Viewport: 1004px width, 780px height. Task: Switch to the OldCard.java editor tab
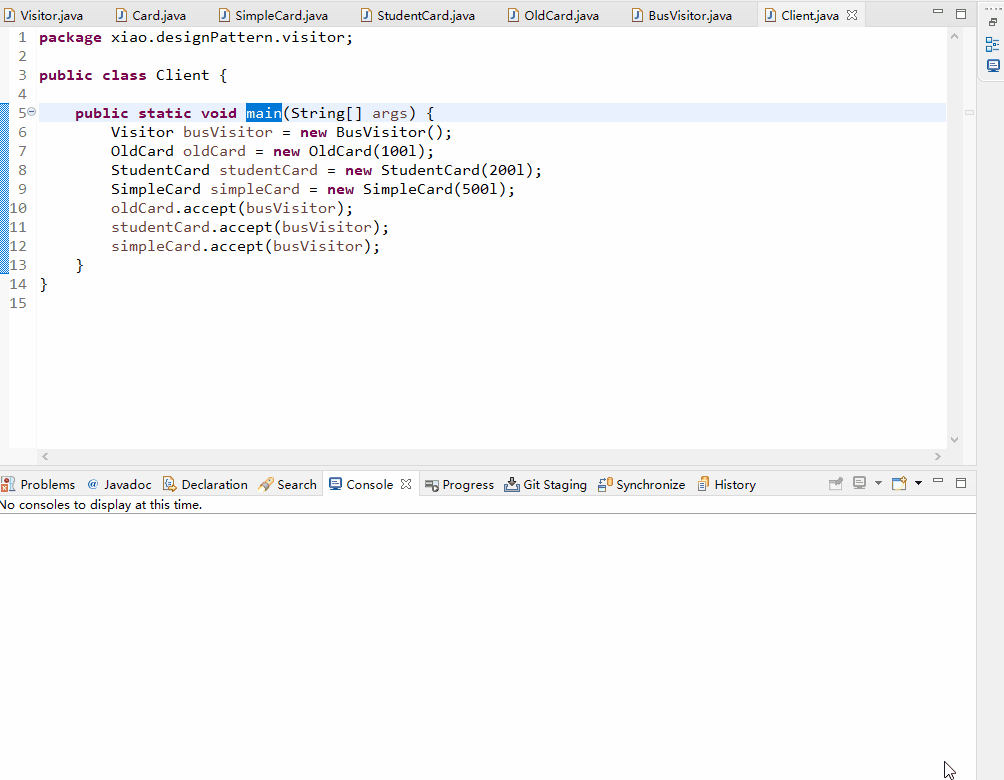(x=554, y=15)
